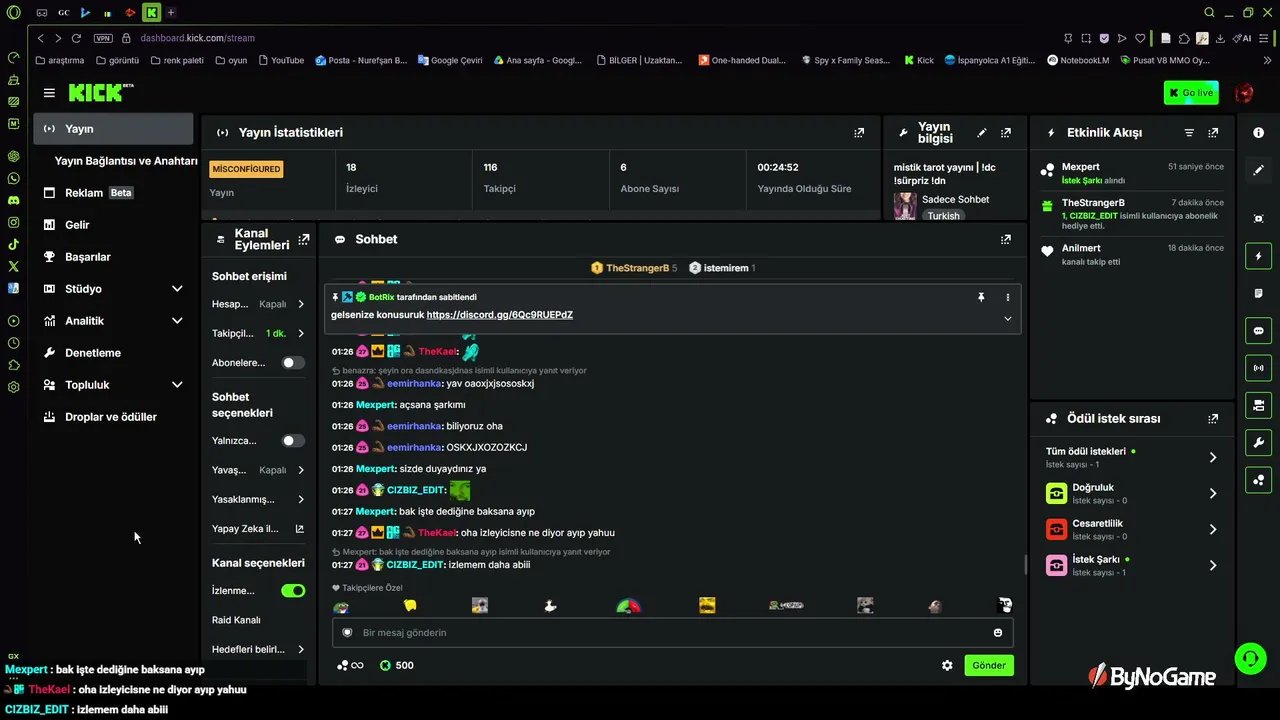Open the green support chat bubble
Image resolution: width=1280 pixels, height=720 pixels.
(x=1250, y=657)
